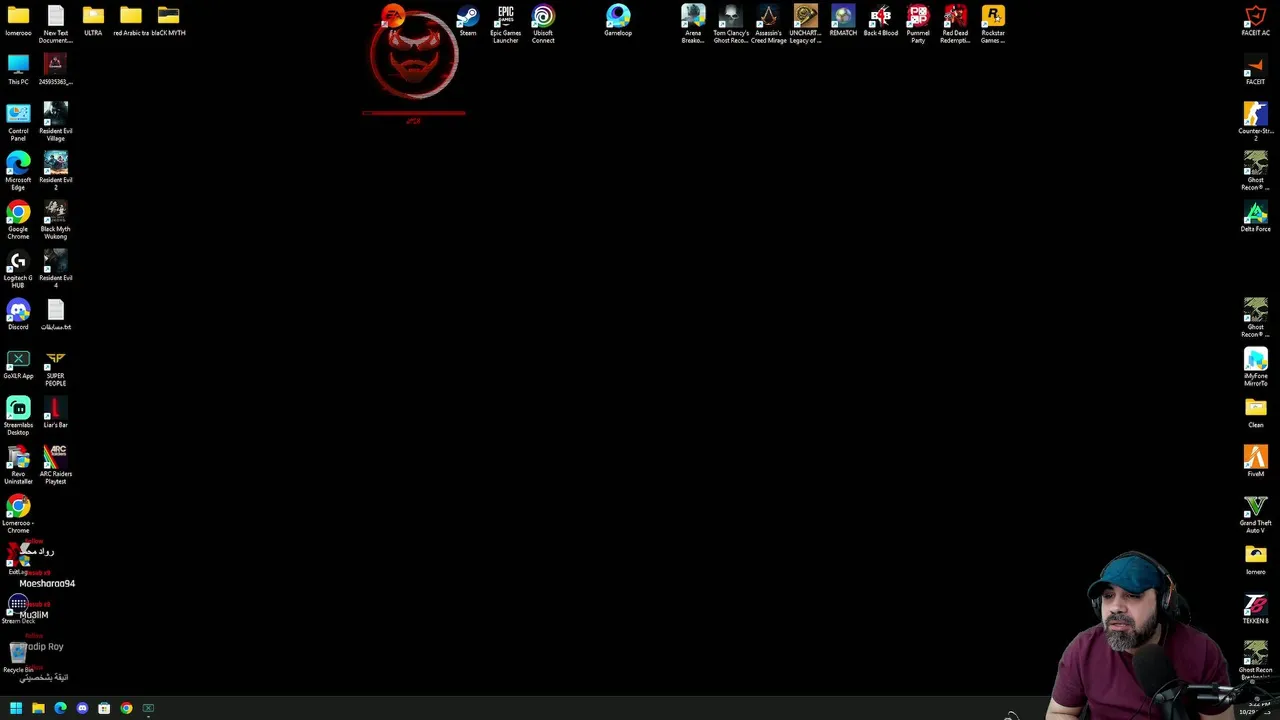Select the Pummel Party shortcut

[918, 24]
